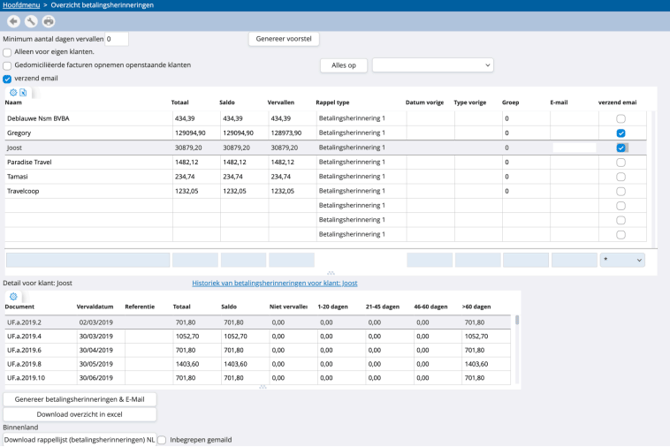The height and width of the screenshot is (447, 670).
Task: Open the wrench settings icon
Action: [x=31, y=21]
